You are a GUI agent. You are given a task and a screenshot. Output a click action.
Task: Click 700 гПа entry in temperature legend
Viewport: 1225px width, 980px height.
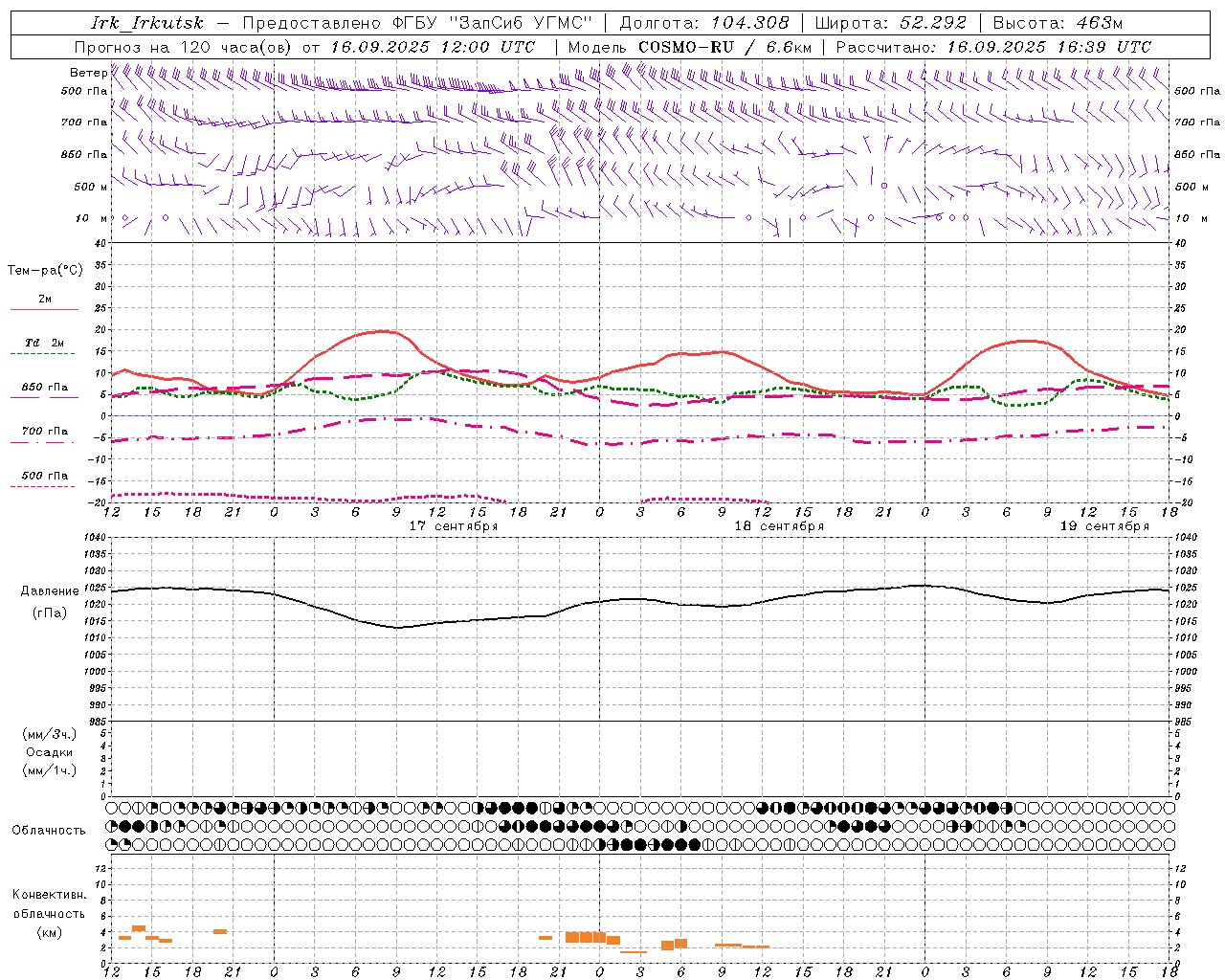tap(45, 431)
